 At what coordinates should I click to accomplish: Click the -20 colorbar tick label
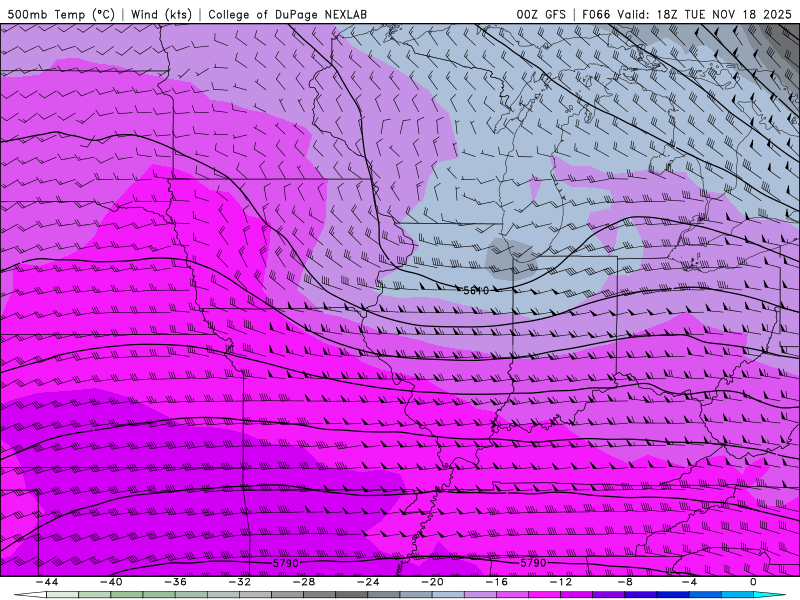(x=432, y=582)
